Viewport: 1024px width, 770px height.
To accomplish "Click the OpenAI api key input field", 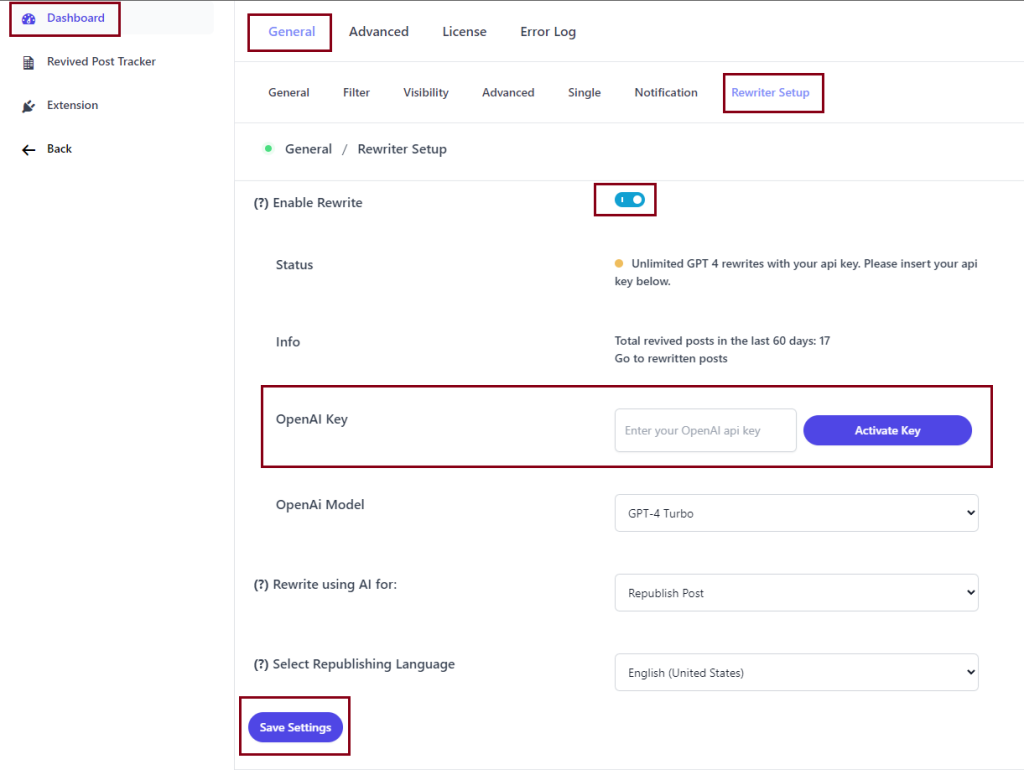I will (x=705, y=431).
